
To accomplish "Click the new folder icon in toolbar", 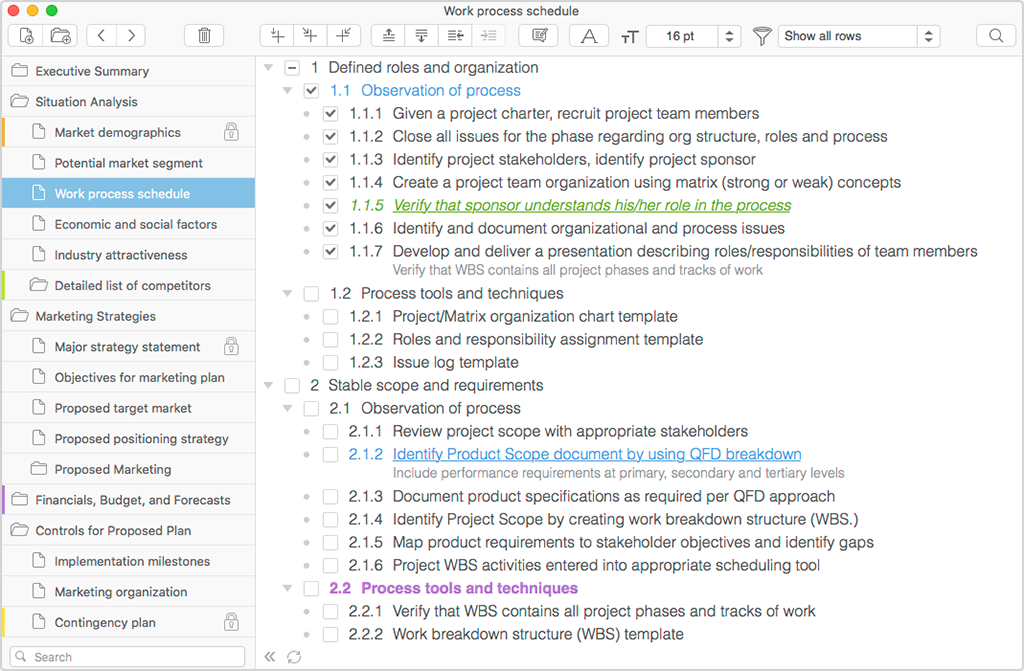I will point(60,36).
